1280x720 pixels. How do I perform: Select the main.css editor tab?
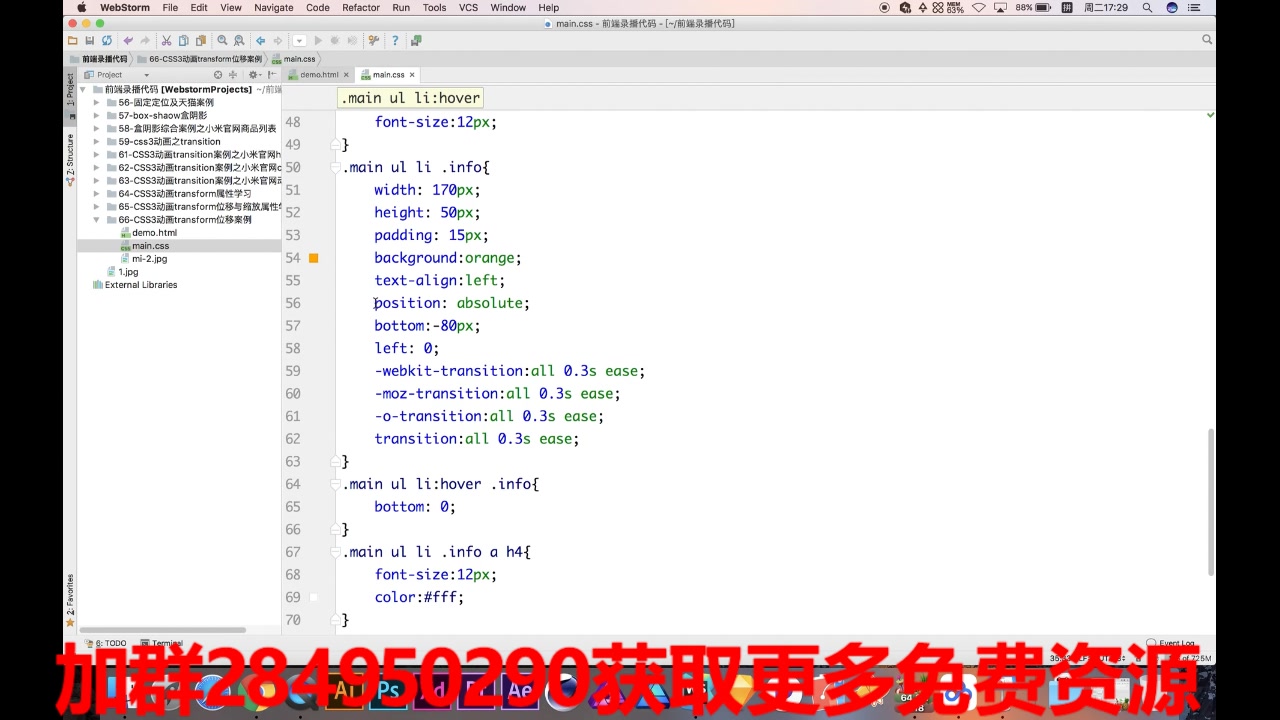388,75
